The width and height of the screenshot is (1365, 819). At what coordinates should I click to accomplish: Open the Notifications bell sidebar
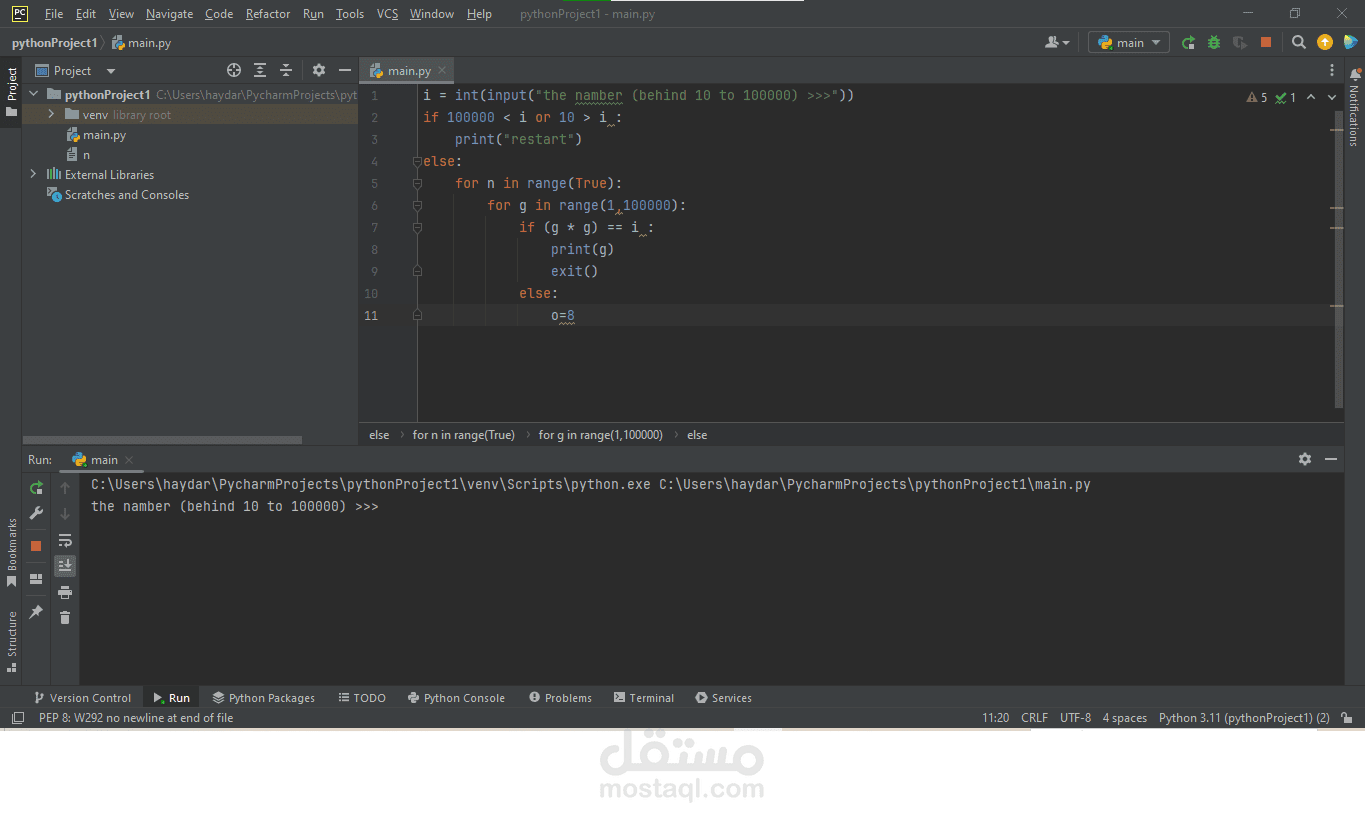pyautogui.click(x=1355, y=107)
